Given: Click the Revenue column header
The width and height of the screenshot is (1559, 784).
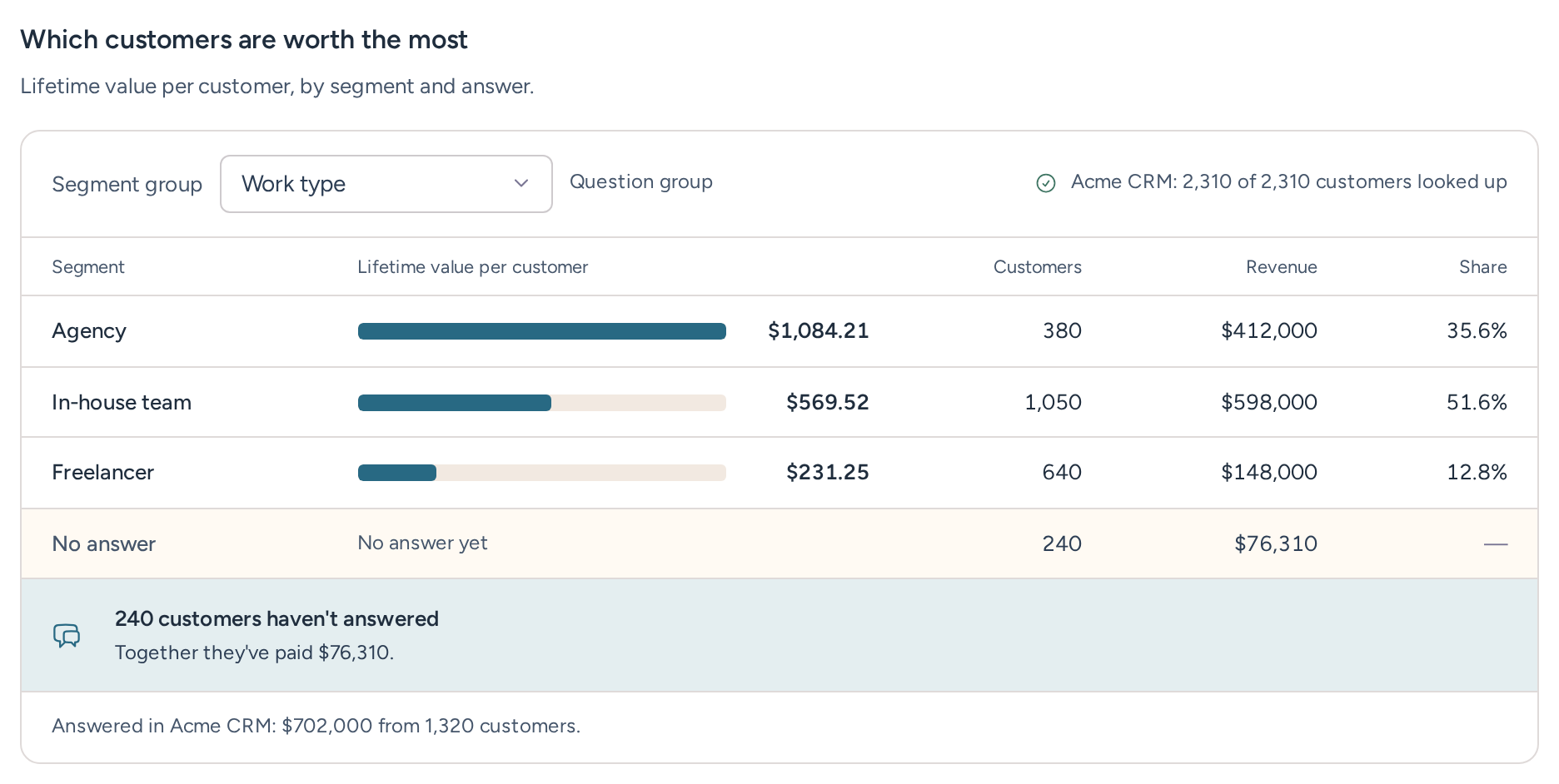Looking at the screenshot, I should coord(1282,267).
